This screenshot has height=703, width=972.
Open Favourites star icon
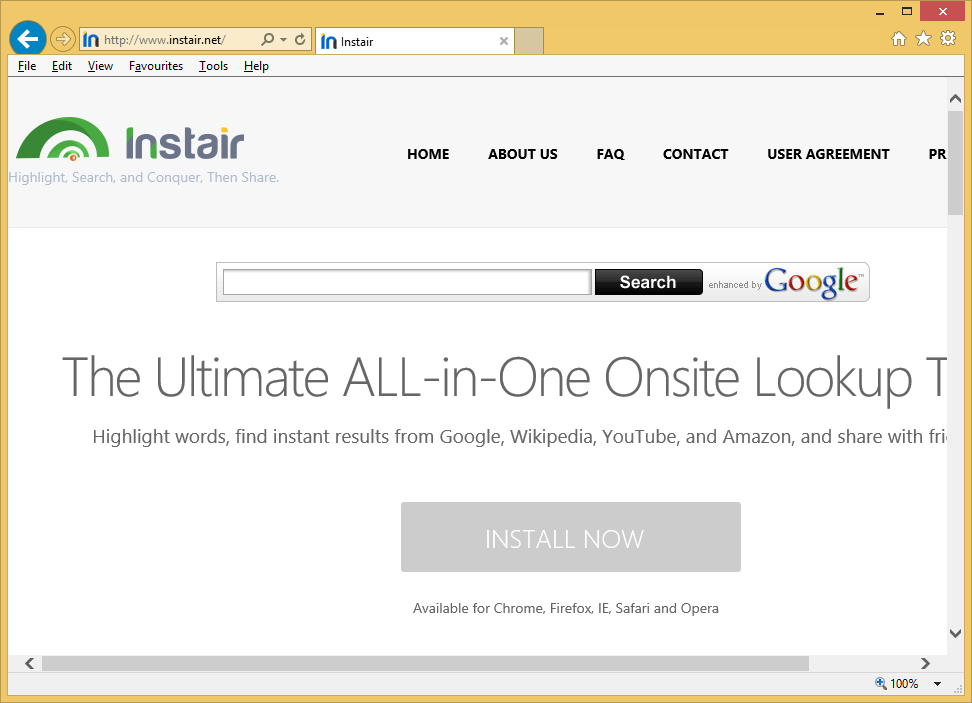tap(923, 39)
